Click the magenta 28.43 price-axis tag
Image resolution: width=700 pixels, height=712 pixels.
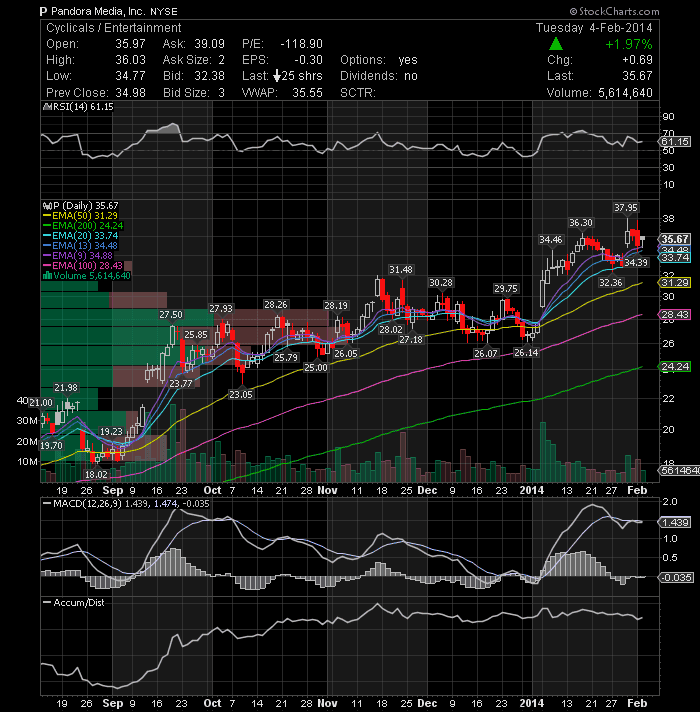(675, 315)
